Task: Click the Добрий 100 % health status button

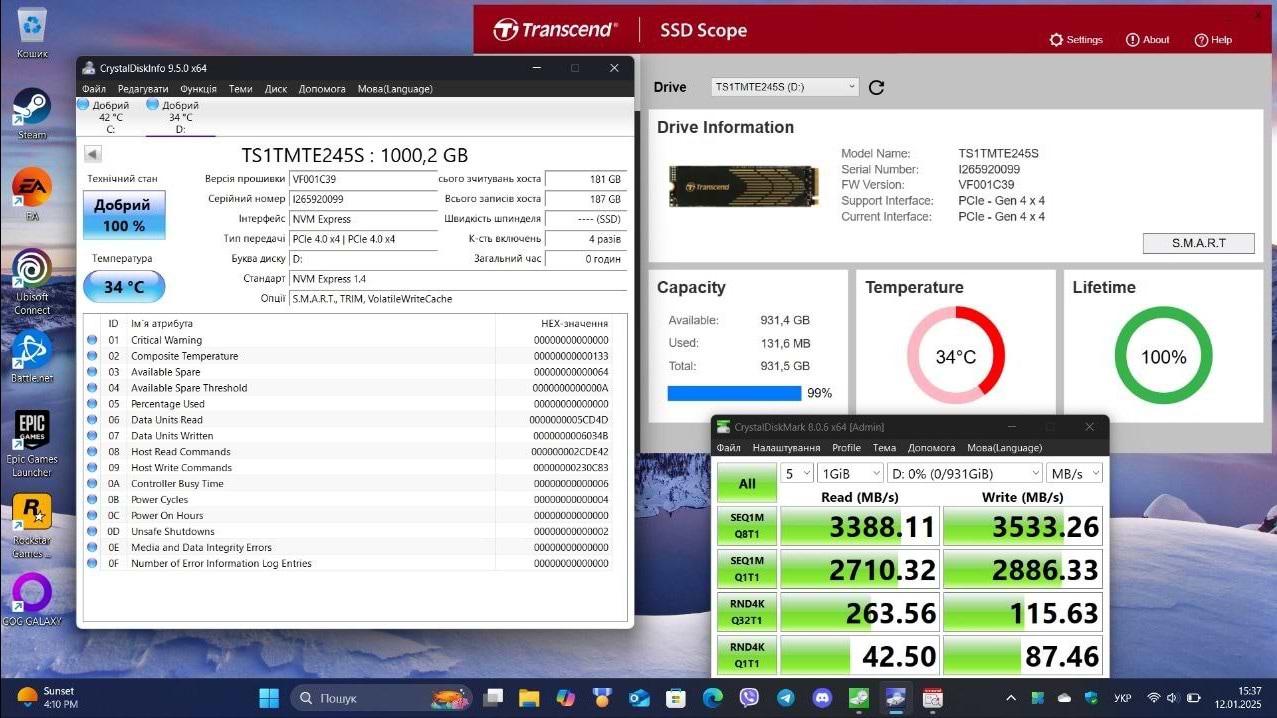Action: tap(124, 215)
